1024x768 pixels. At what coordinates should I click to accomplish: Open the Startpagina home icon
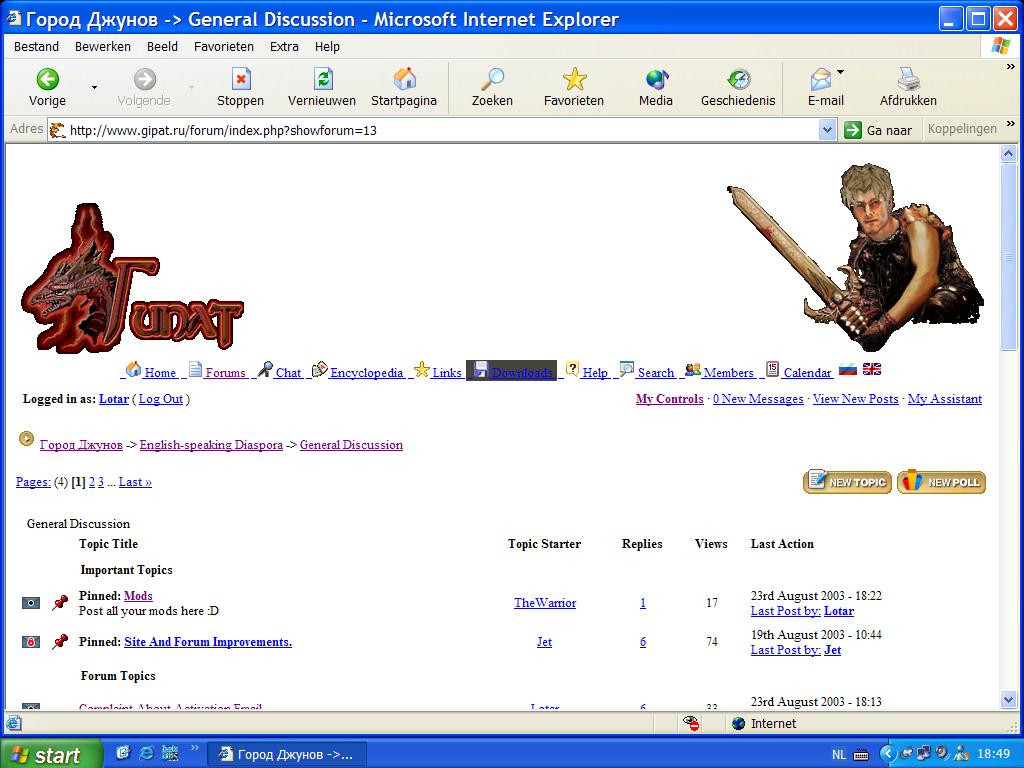(404, 80)
